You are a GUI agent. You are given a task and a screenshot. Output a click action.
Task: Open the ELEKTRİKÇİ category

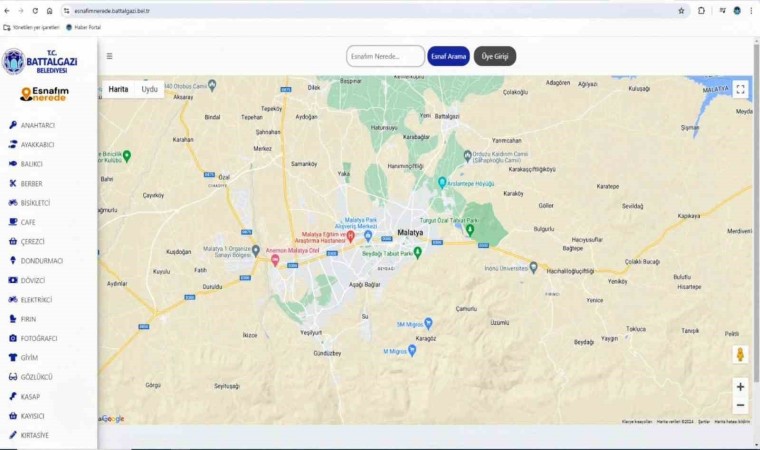pyautogui.click(x=36, y=299)
